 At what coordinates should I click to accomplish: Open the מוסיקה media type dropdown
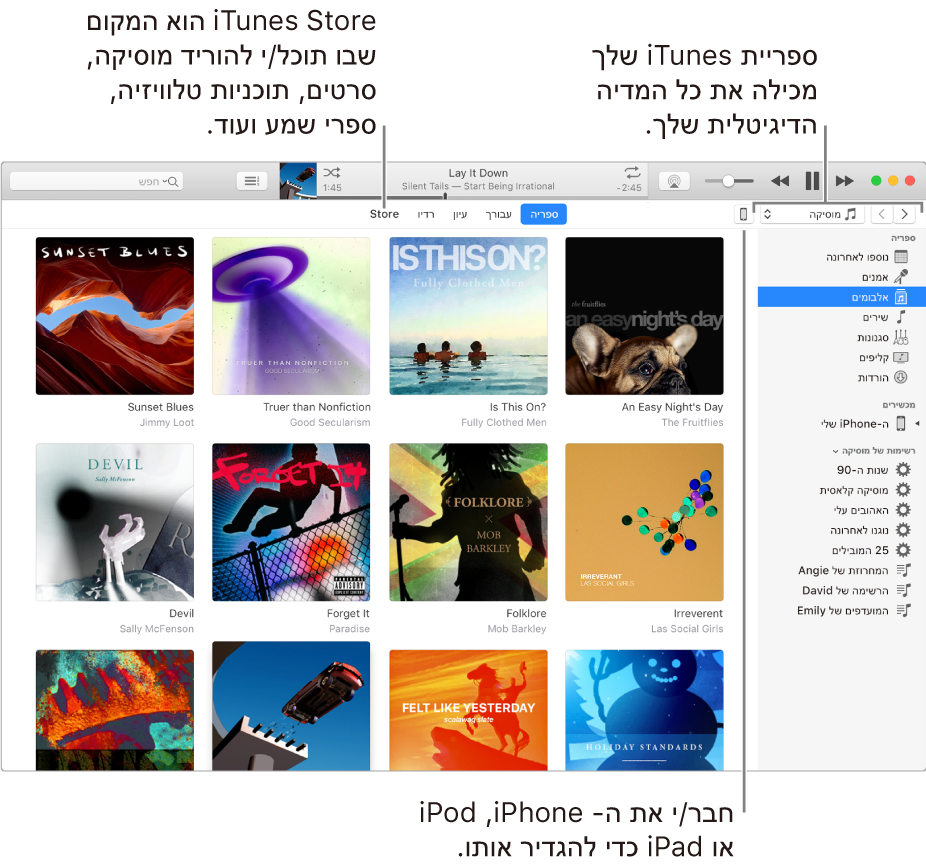coord(812,214)
